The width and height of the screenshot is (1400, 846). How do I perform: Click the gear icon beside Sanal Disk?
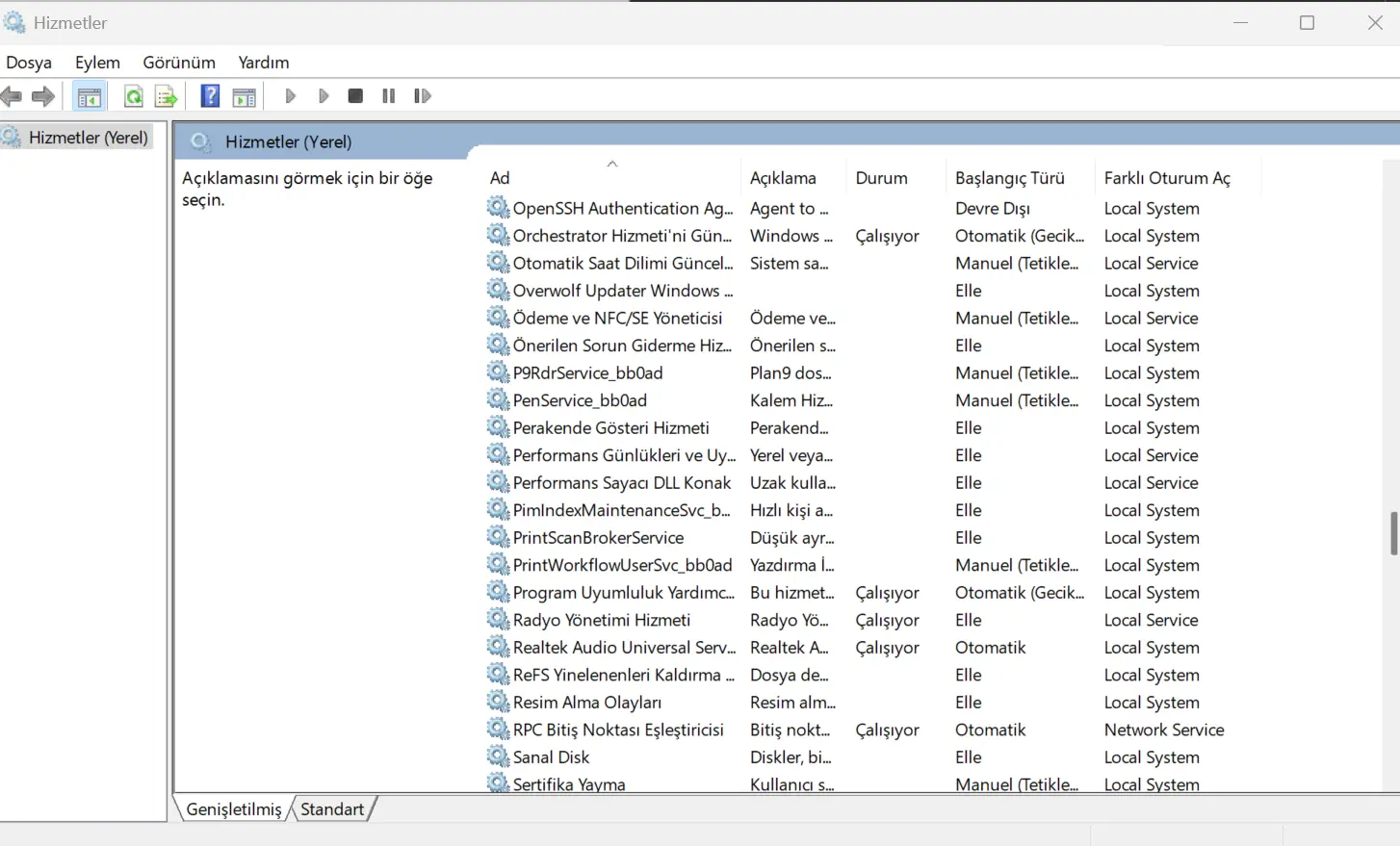pos(498,757)
